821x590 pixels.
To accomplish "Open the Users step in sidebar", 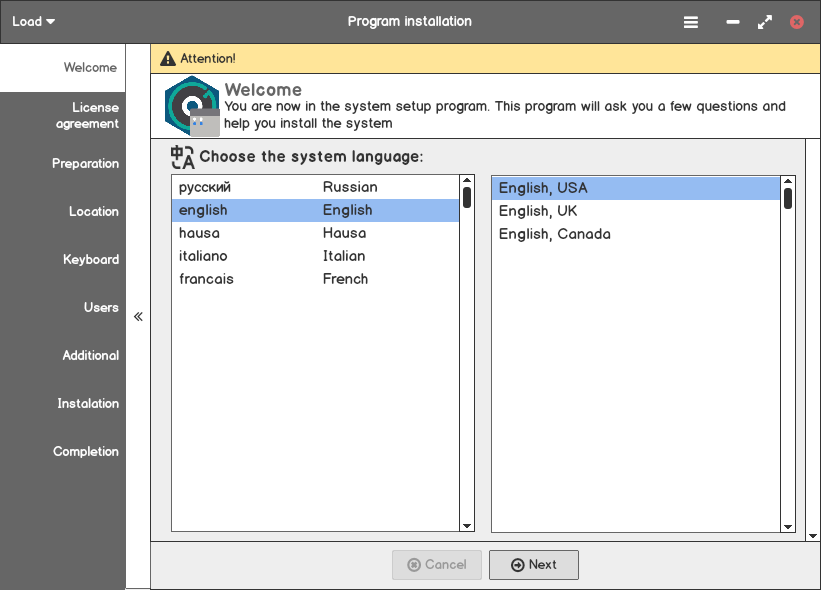I will (x=101, y=308).
